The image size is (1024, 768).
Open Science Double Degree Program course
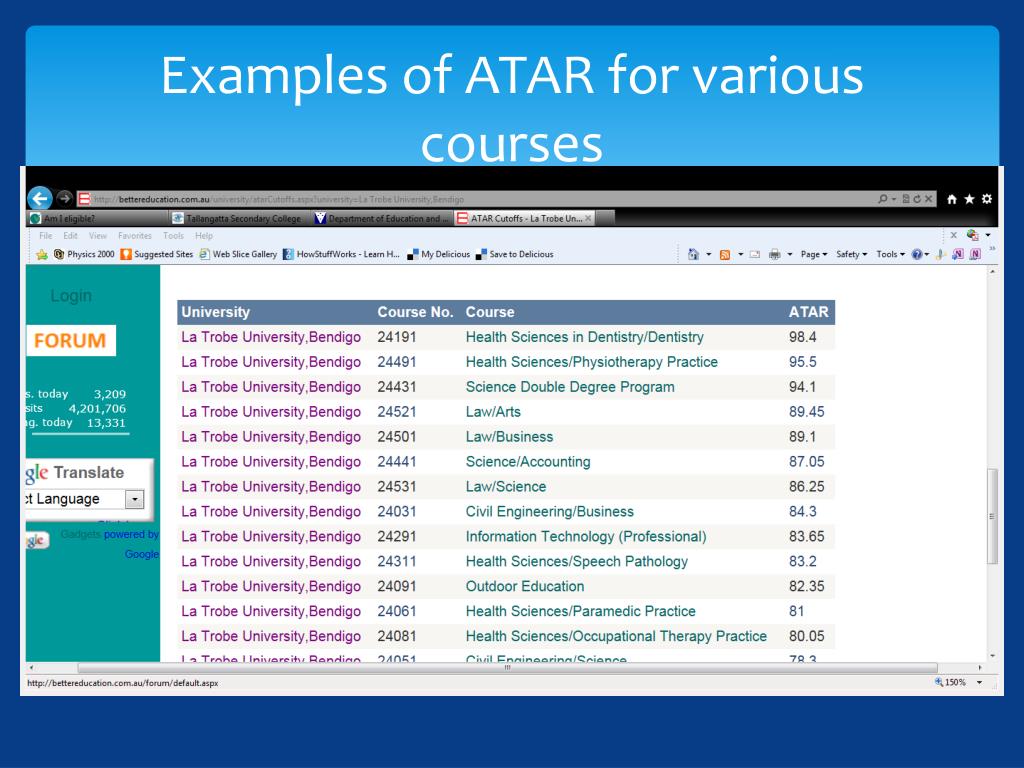click(x=570, y=387)
